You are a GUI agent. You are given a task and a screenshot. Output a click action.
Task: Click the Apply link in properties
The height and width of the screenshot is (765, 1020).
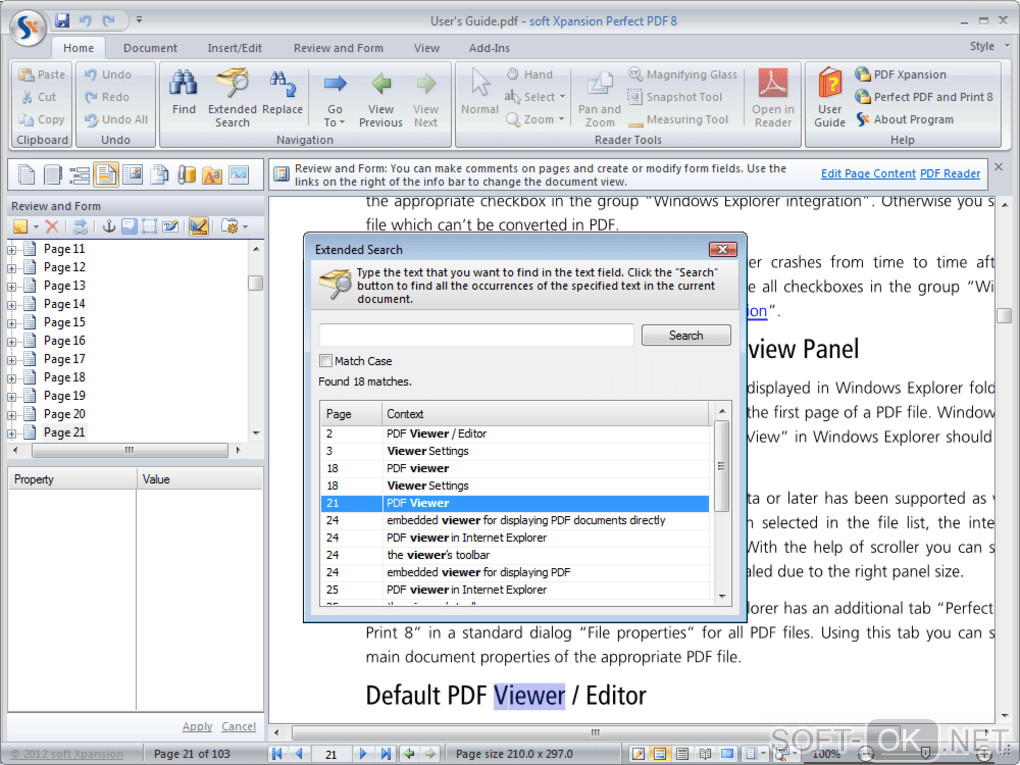click(x=197, y=726)
